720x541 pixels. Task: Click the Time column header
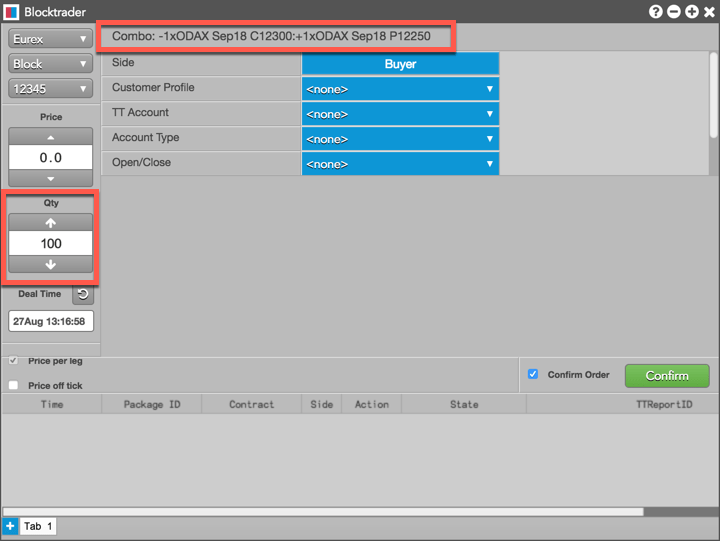click(x=51, y=404)
